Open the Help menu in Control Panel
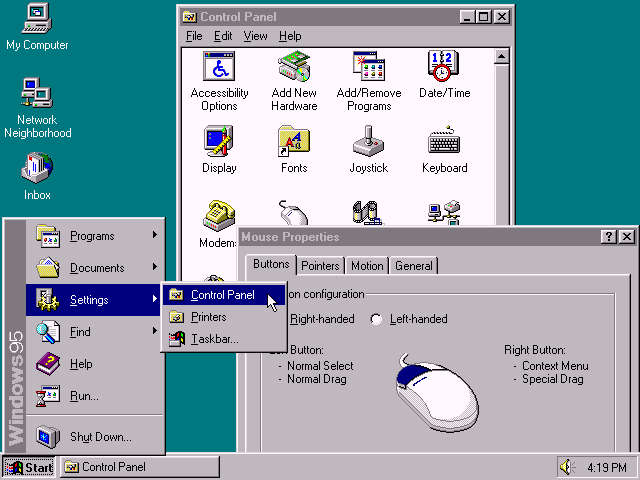This screenshot has height=480, width=640. click(290, 36)
